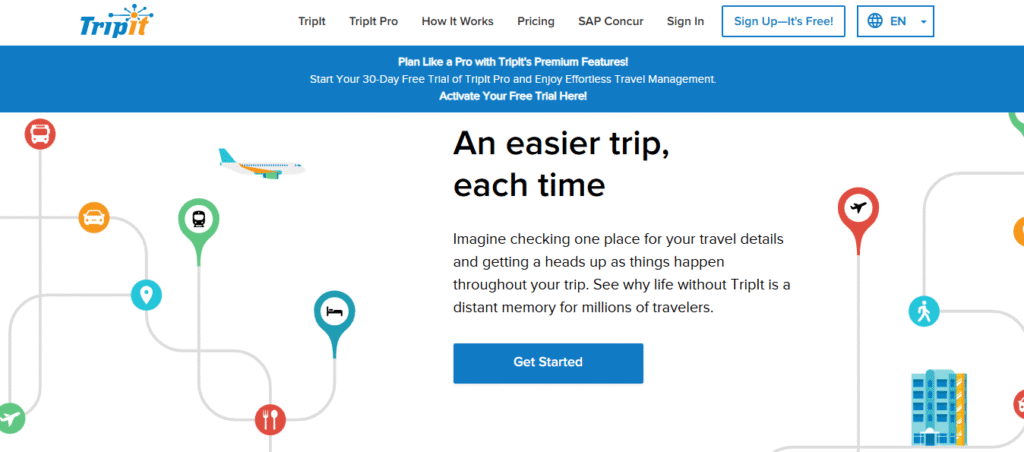Click the blue walking person icon
The width and height of the screenshot is (1024, 452).
924,312
